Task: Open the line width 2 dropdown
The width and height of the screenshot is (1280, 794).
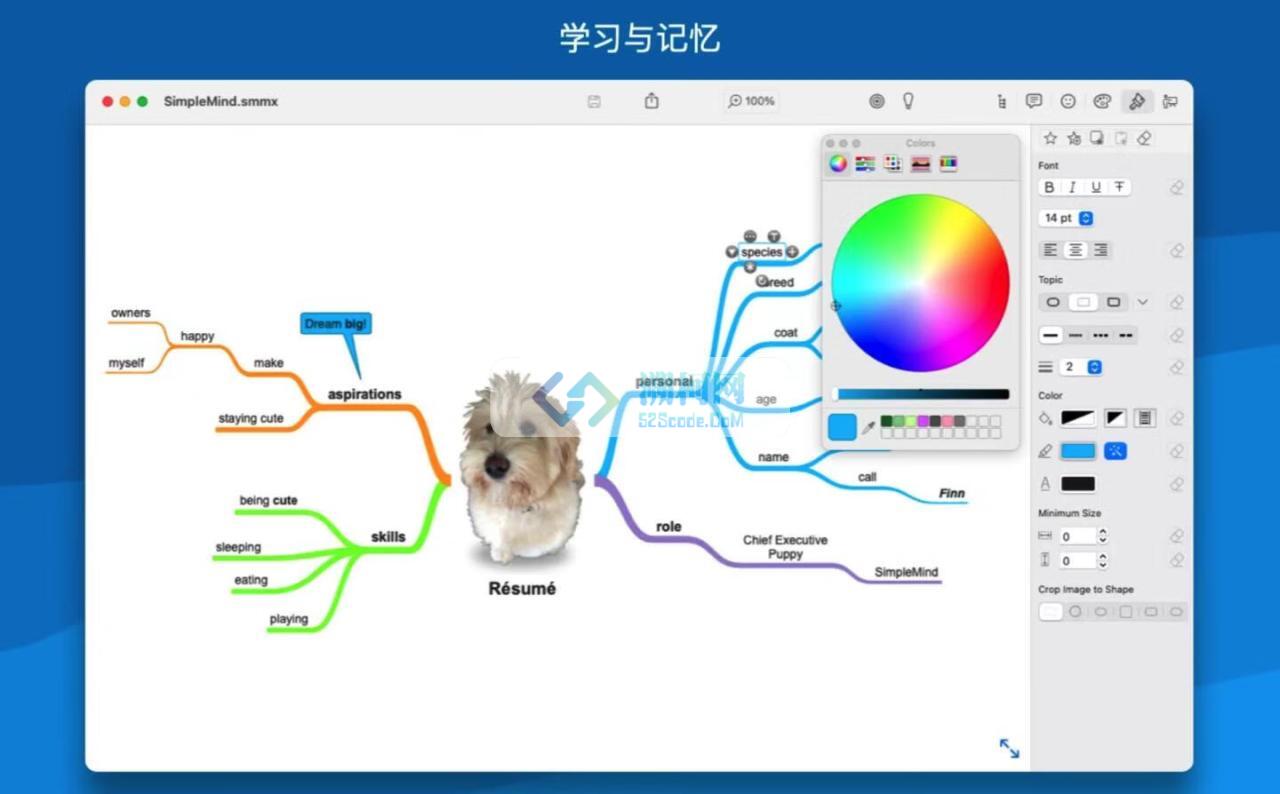Action: [1081, 367]
